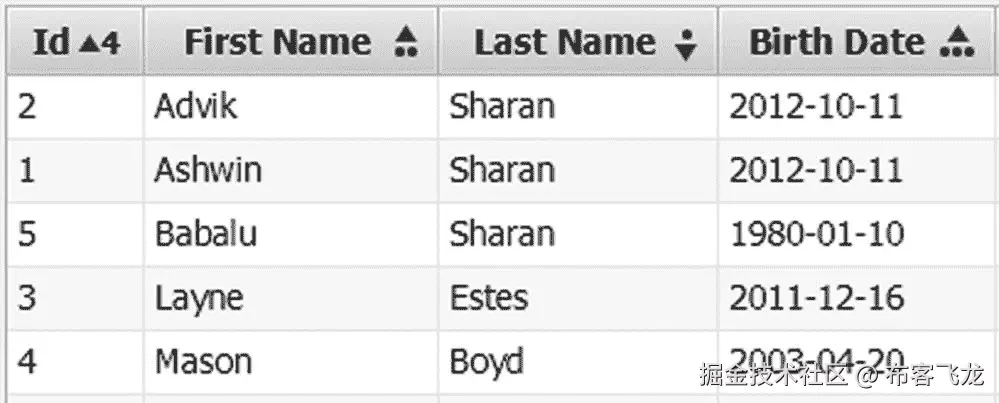The width and height of the screenshot is (999, 403).
Task: Click the Last Name descending sort arrow icon
Action: tap(685, 44)
